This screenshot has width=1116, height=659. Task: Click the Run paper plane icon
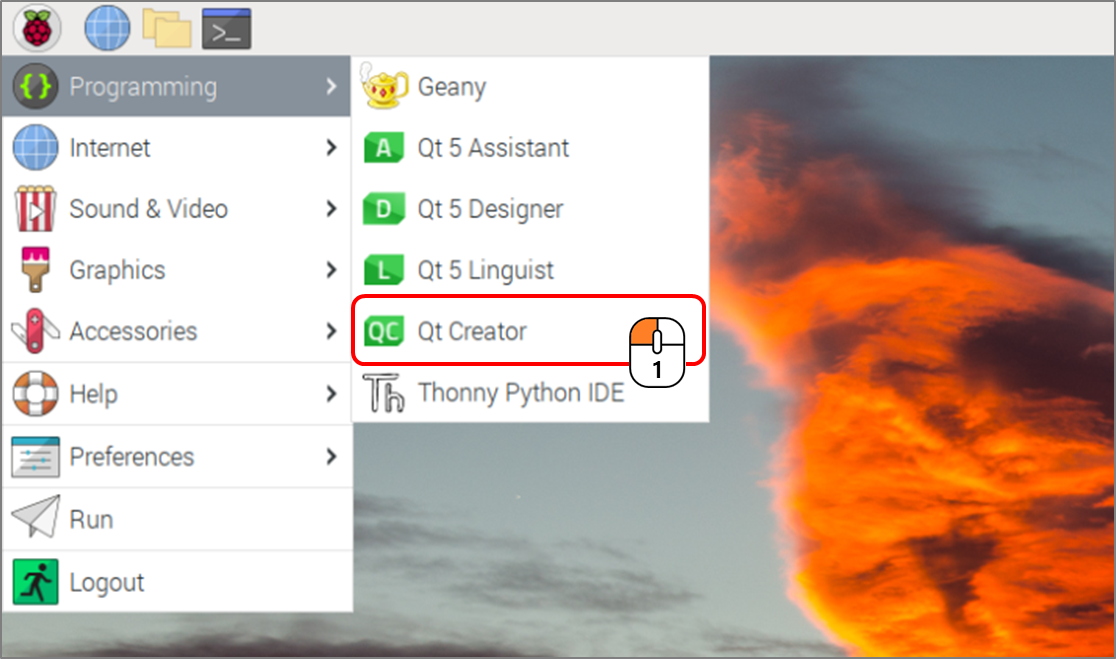tap(36, 517)
